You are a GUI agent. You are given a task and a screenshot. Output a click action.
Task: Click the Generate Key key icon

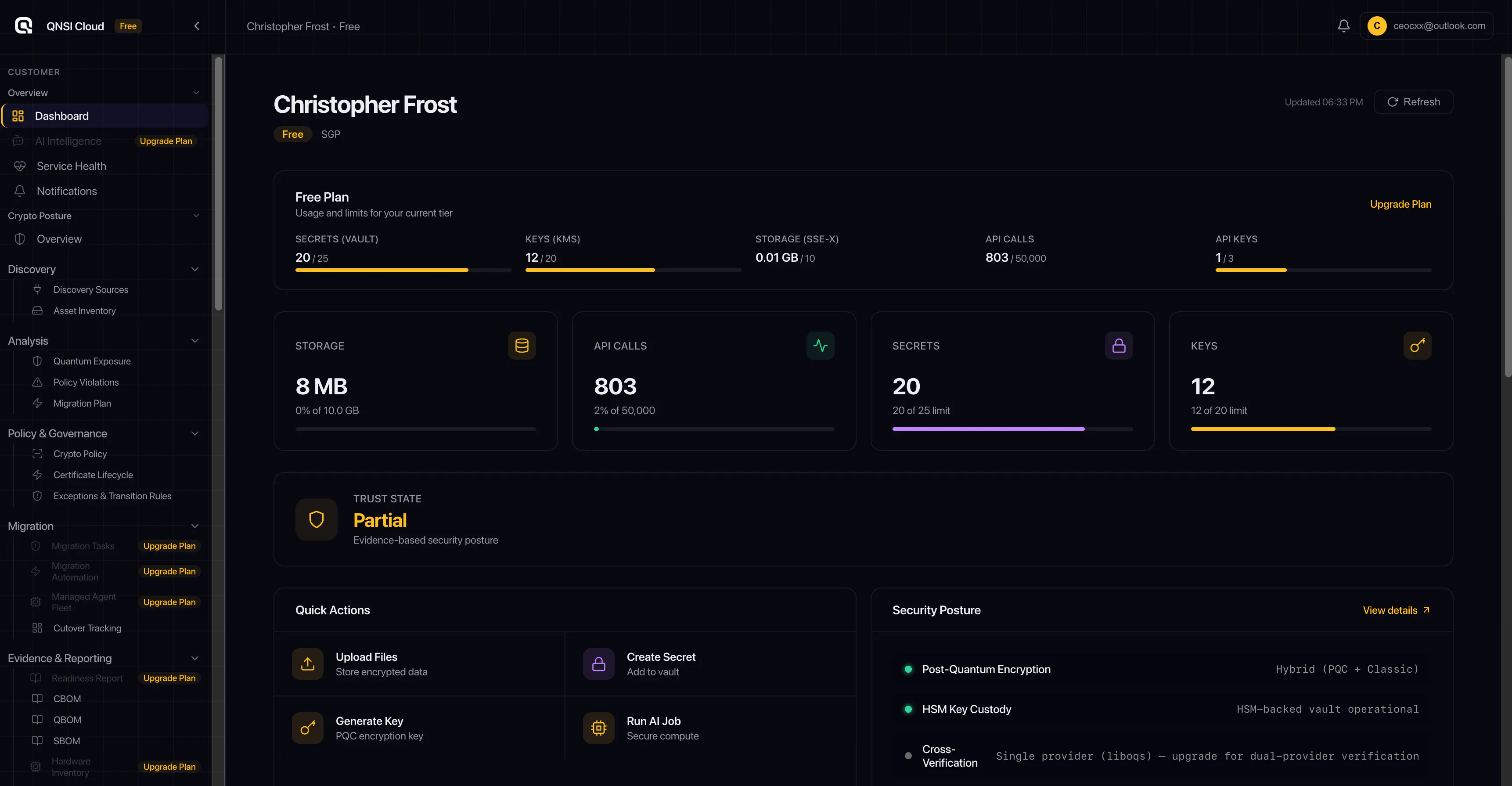(308, 728)
